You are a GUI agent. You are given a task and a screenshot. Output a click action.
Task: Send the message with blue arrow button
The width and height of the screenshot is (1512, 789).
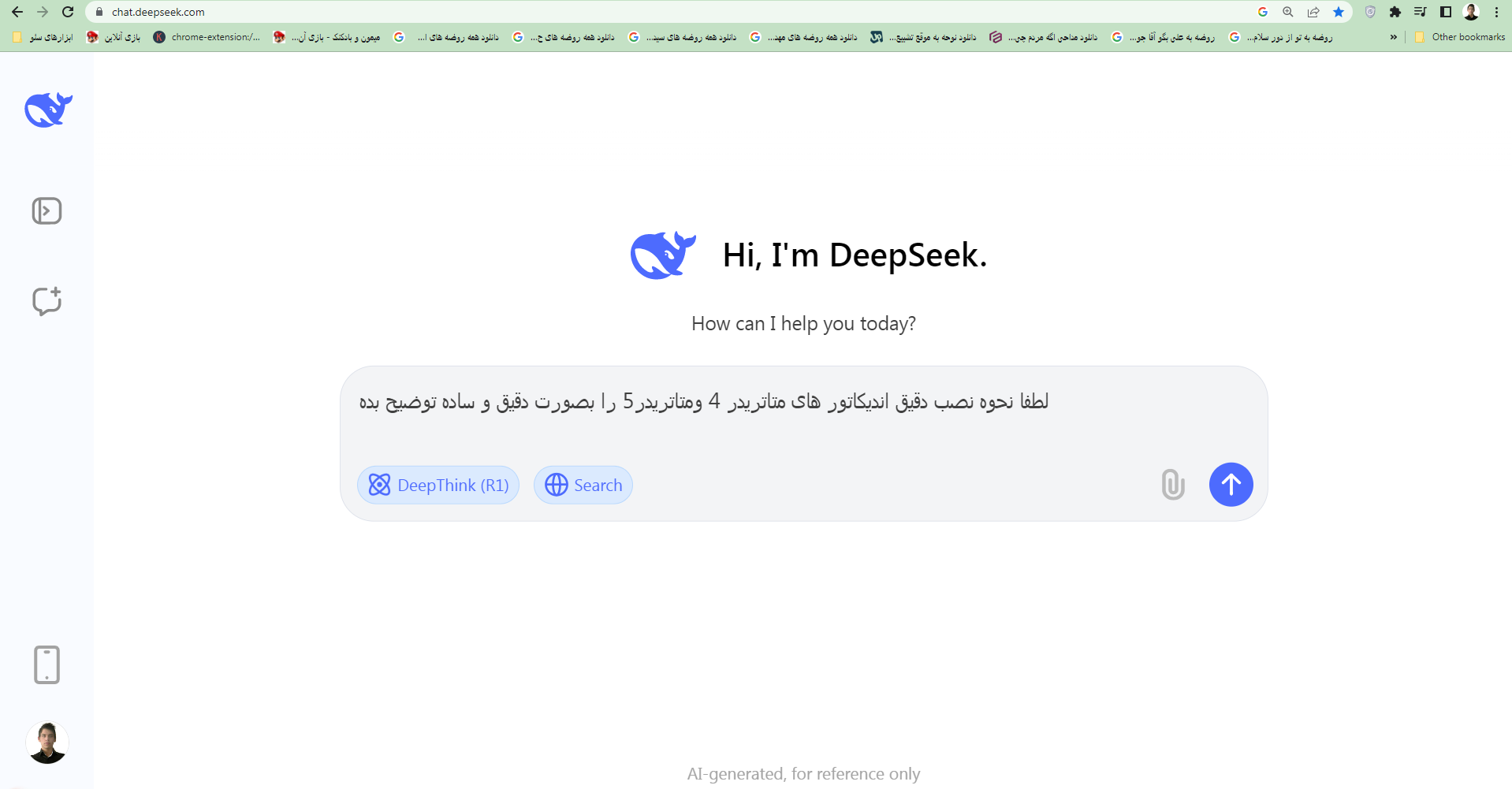coord(1231,485)
